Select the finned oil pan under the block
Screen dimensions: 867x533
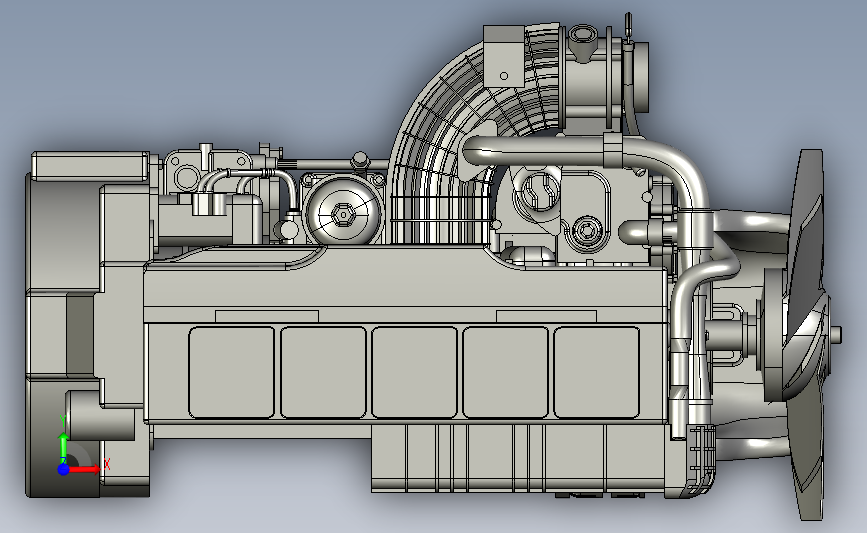[517, 458]
